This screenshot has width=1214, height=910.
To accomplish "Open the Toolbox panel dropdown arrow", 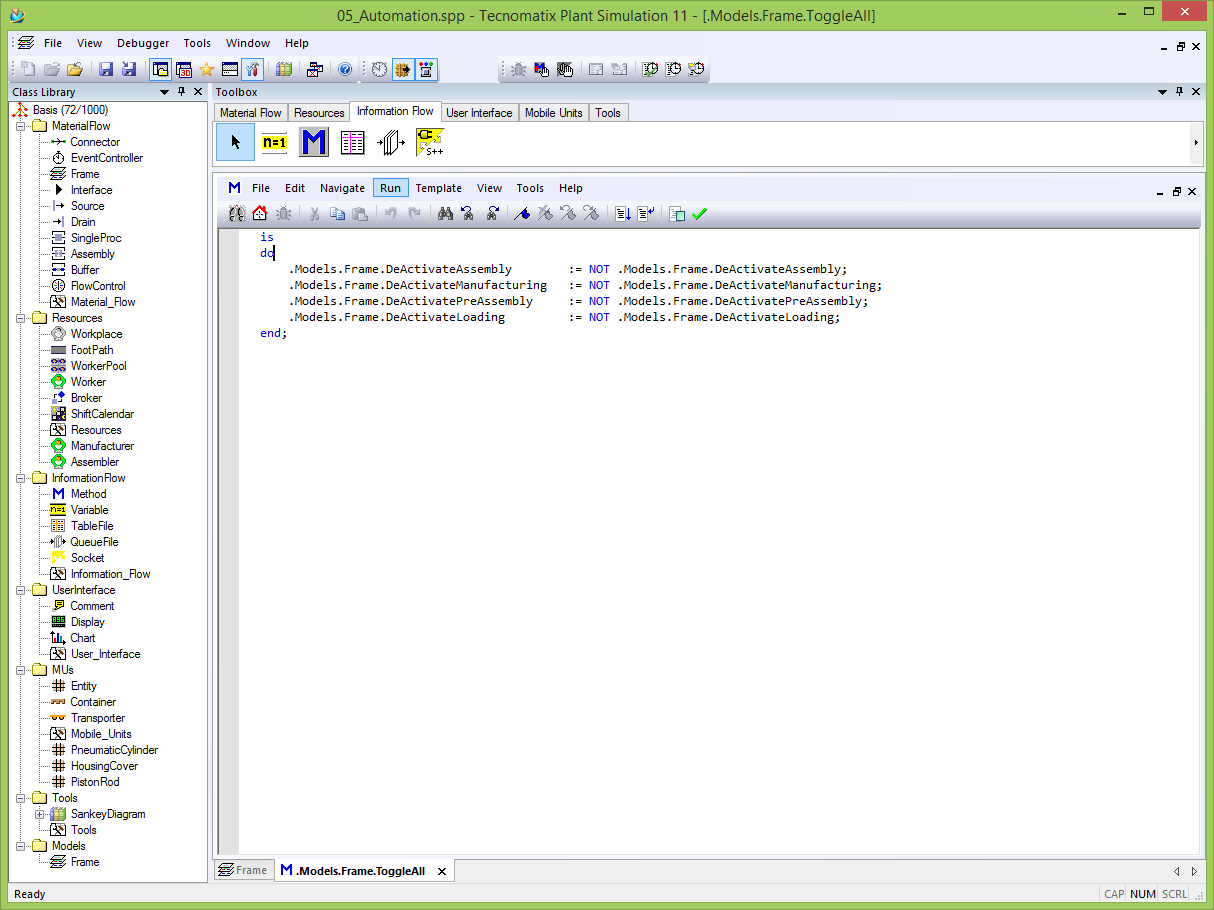I will point(1163,92).
